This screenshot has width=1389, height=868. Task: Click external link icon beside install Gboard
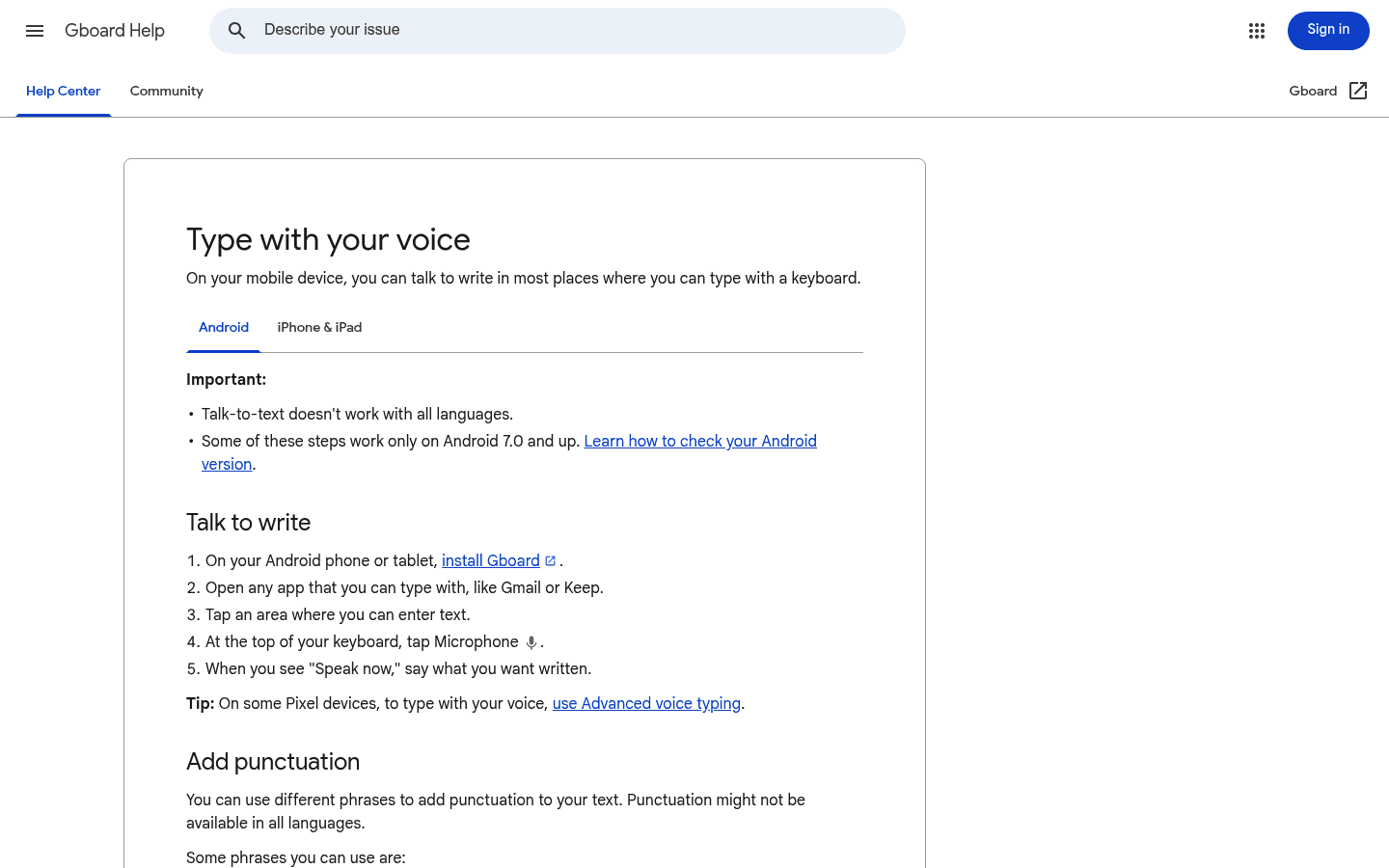tap(550, 561)
